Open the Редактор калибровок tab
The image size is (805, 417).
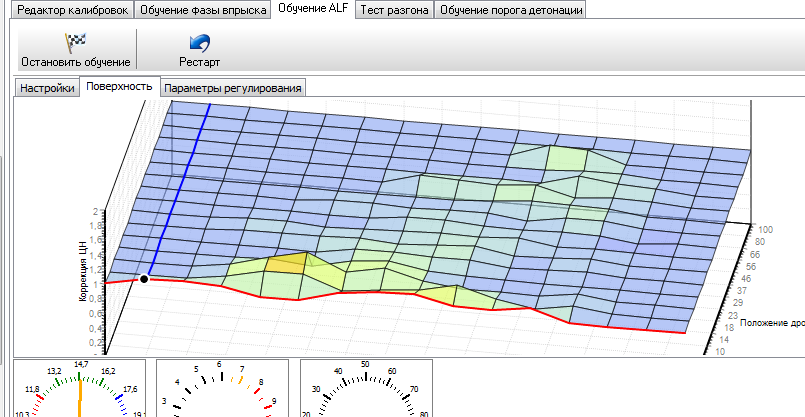[66, 10]
